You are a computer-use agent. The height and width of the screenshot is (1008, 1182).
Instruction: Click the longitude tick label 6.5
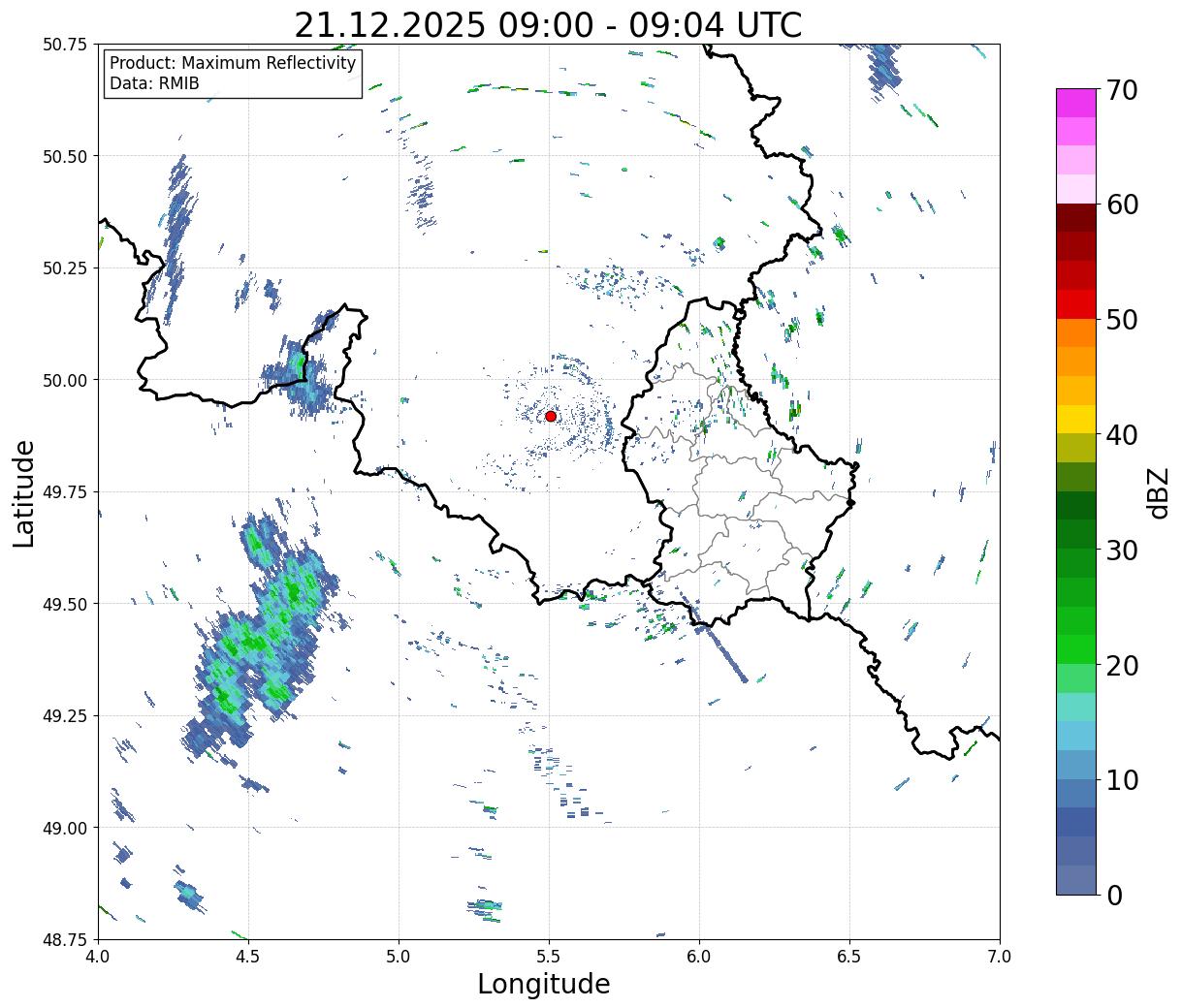(x=849, y=957)
